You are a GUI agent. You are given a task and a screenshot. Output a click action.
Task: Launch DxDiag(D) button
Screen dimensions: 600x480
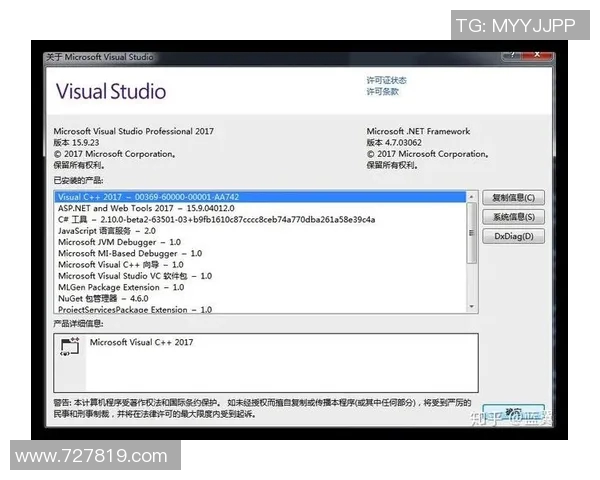click(513, 236)
